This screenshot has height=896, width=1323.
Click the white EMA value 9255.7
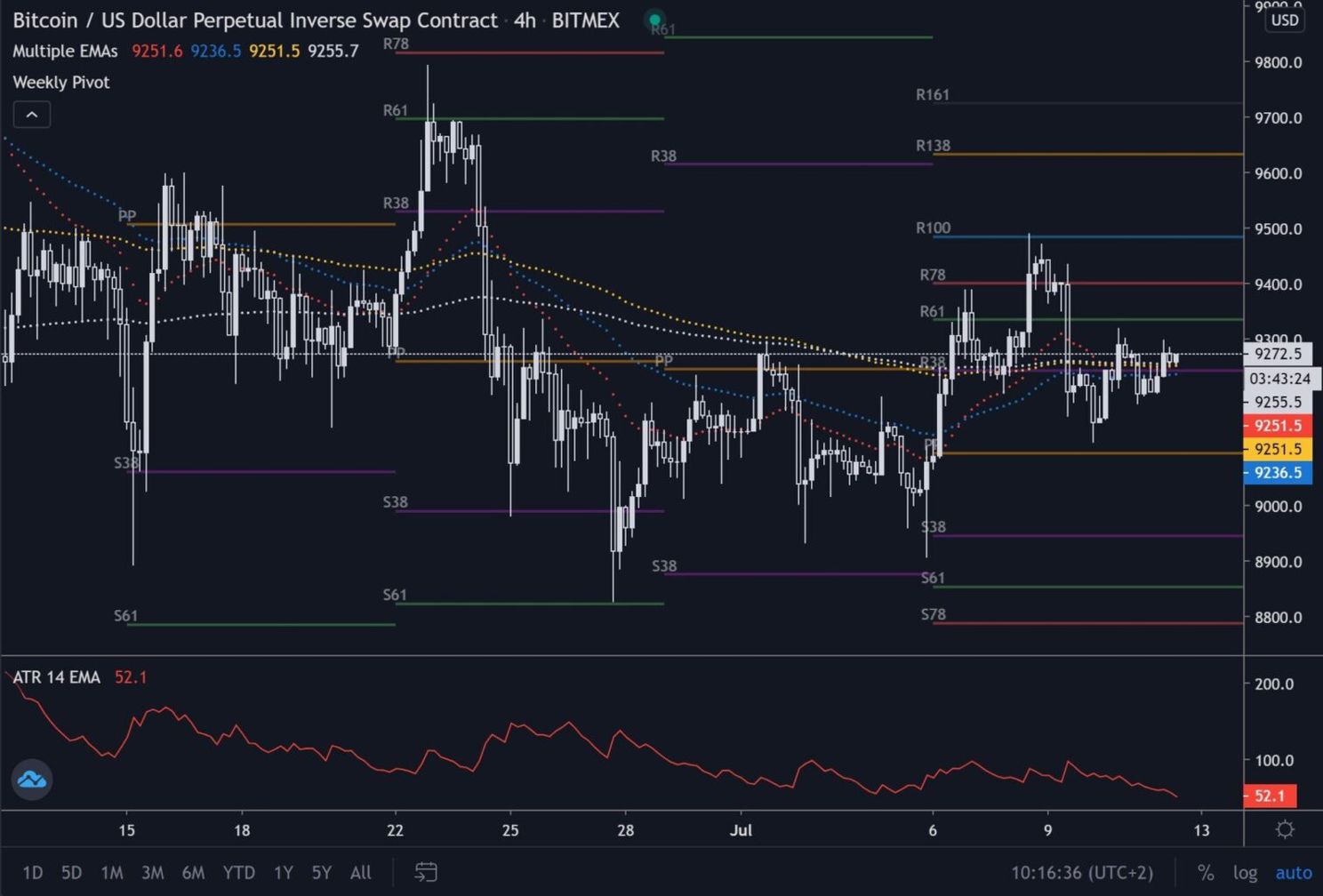point(333,51)
